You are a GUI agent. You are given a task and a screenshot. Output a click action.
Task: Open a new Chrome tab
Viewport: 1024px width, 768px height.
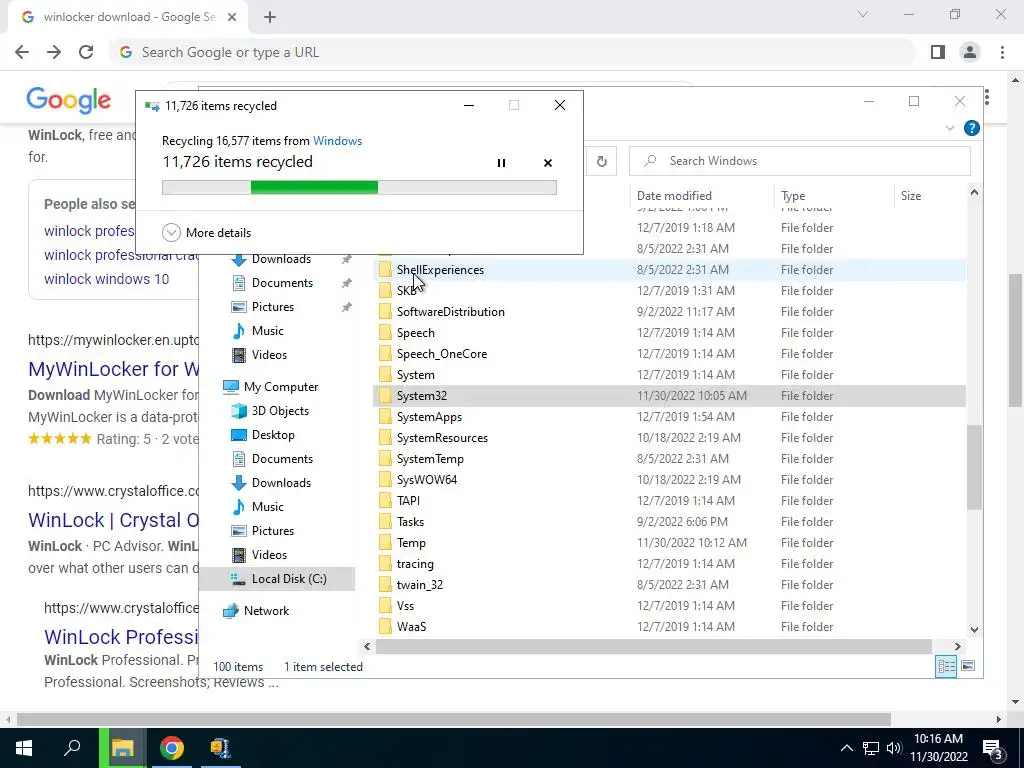[270, 18]
